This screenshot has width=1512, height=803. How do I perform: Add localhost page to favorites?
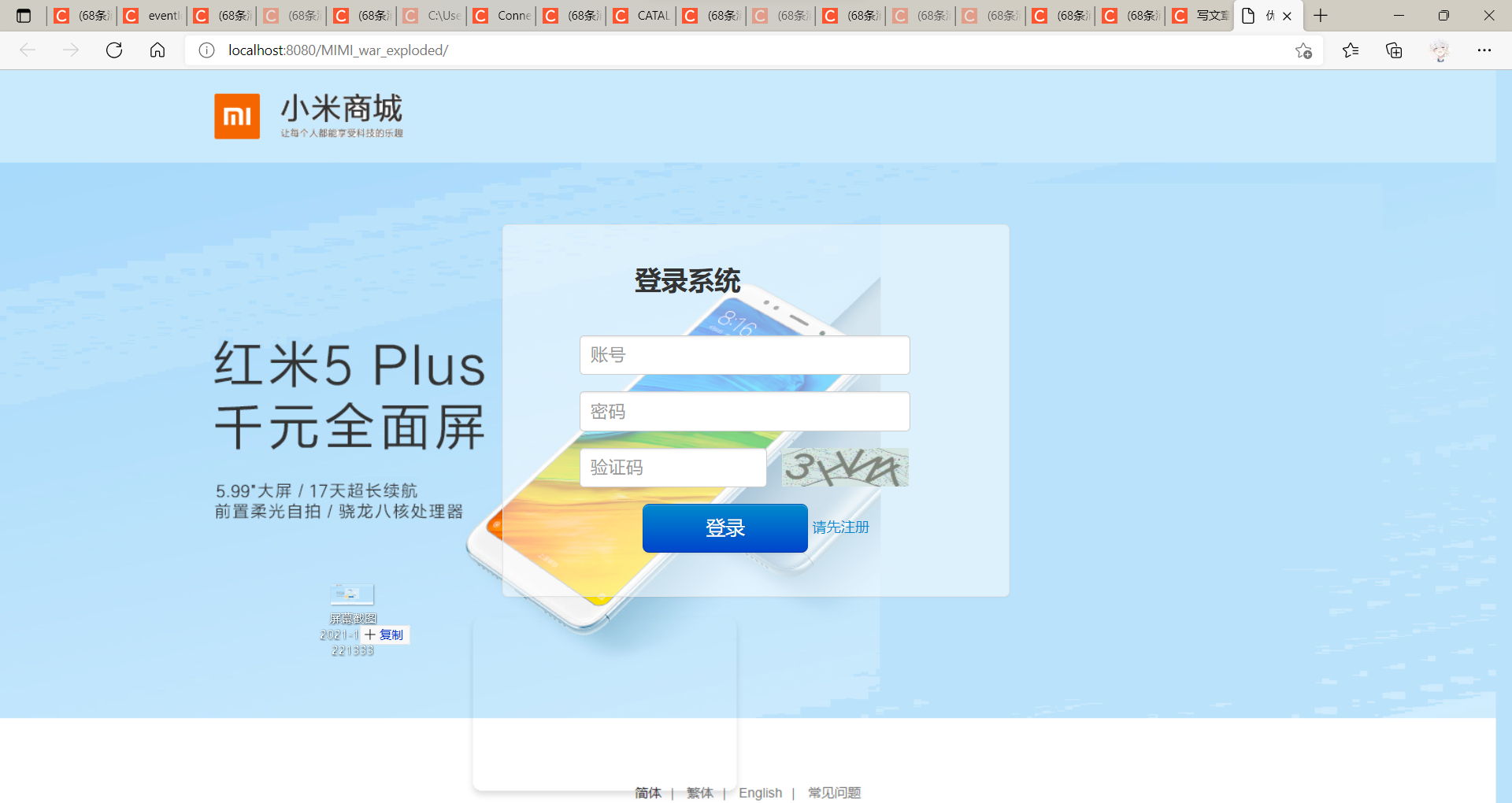pos(1303,50)
